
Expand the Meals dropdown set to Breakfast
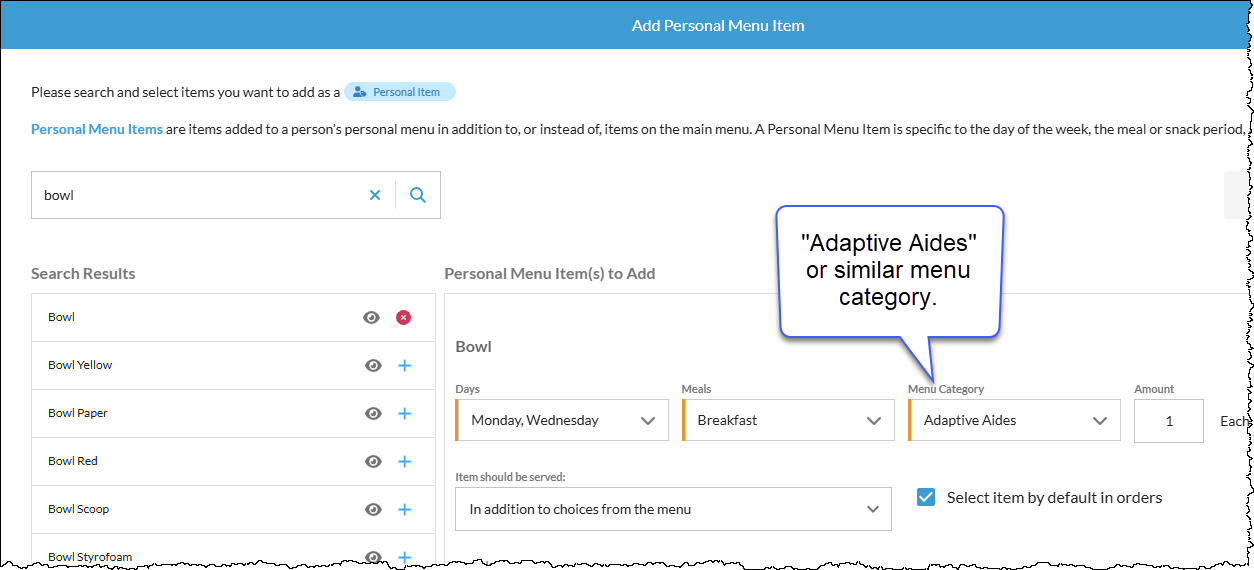(x=788, y=420)
